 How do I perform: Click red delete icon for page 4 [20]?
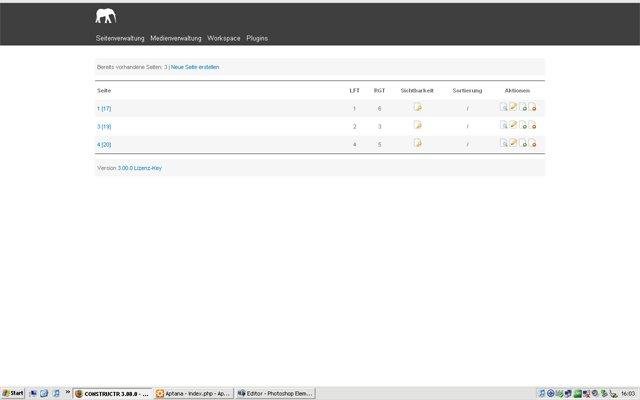tap(532, 143)
